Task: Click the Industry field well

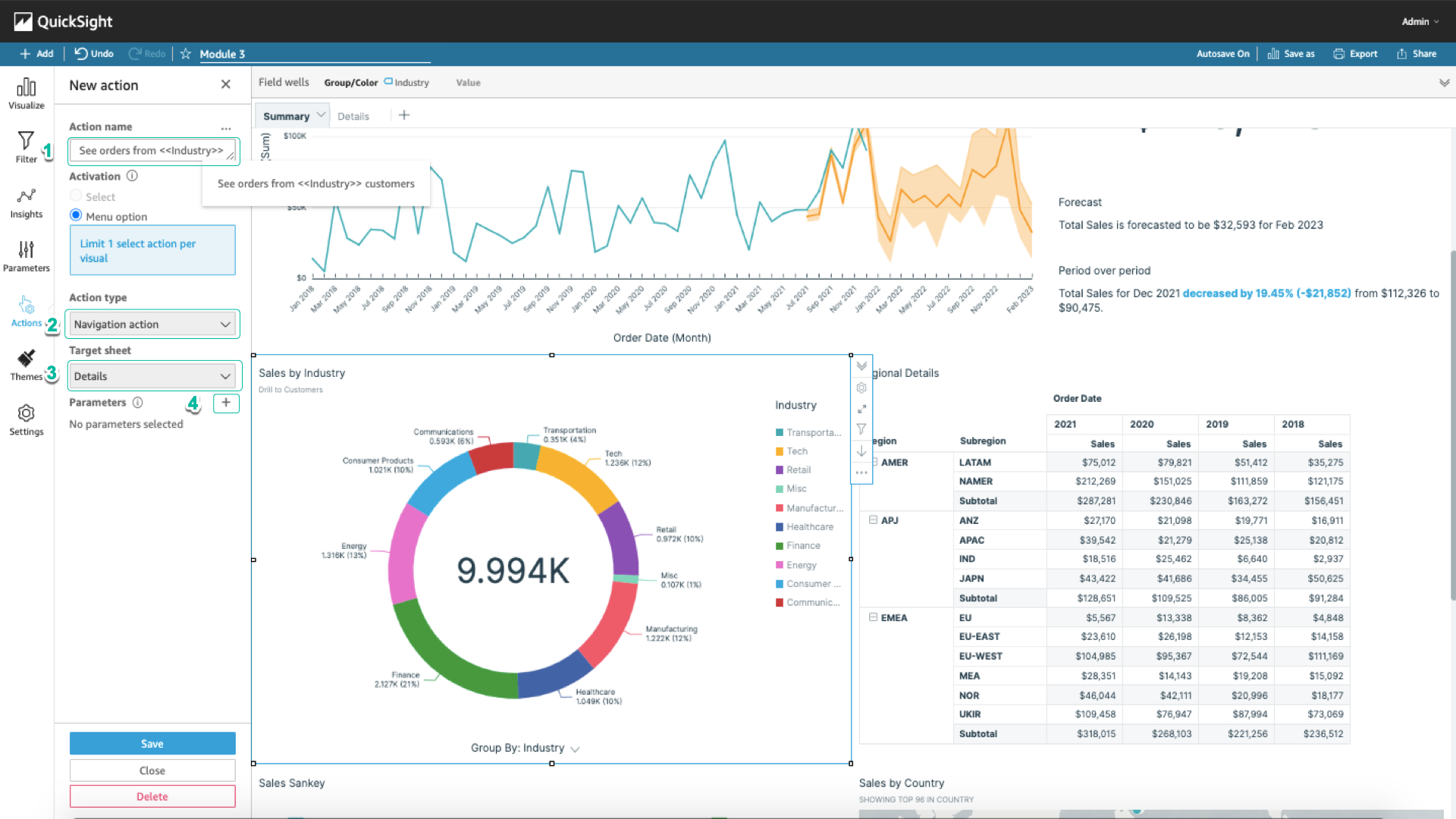Action: (407, 83)
